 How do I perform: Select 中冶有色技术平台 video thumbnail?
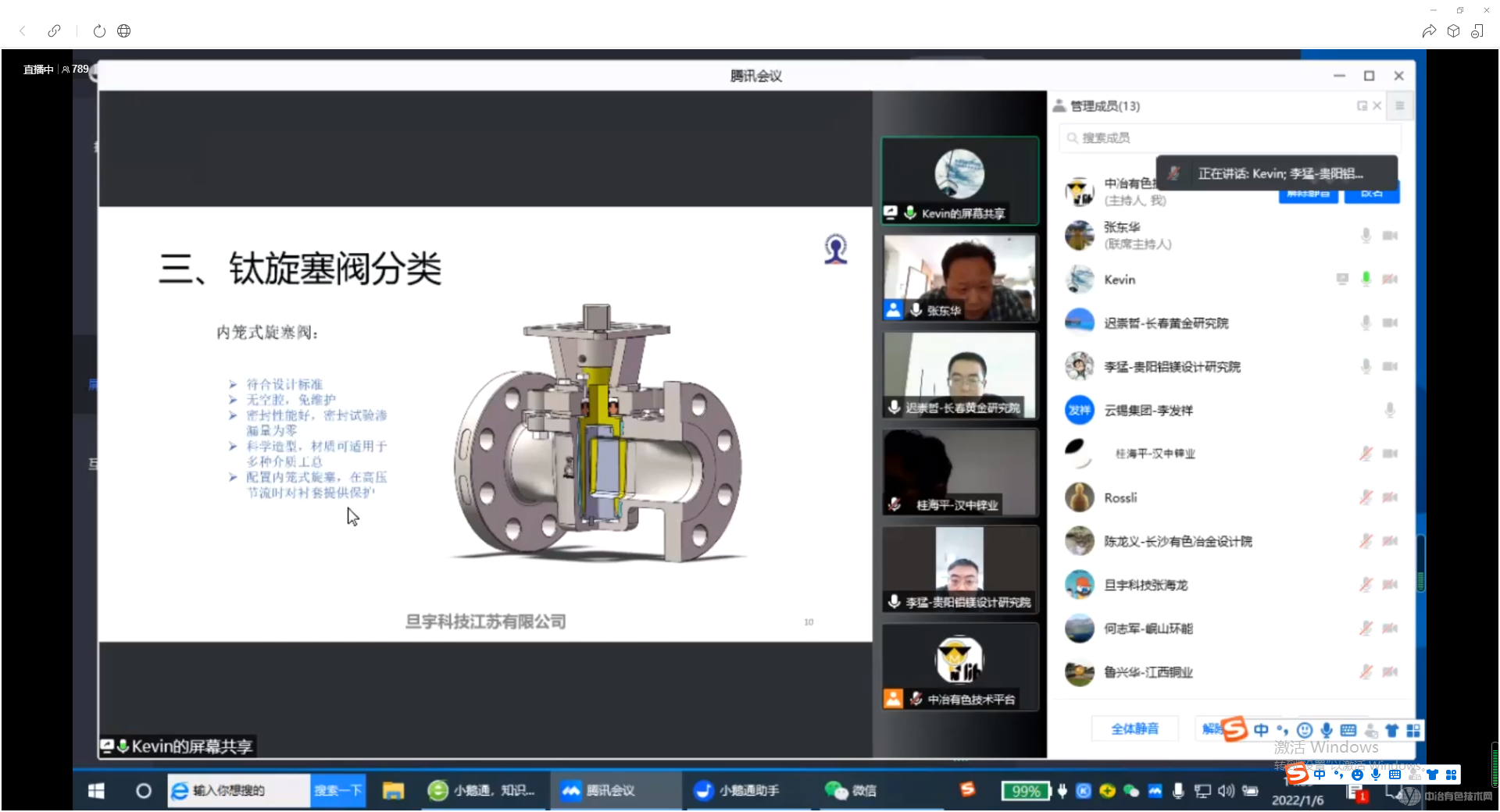(960, 667)
